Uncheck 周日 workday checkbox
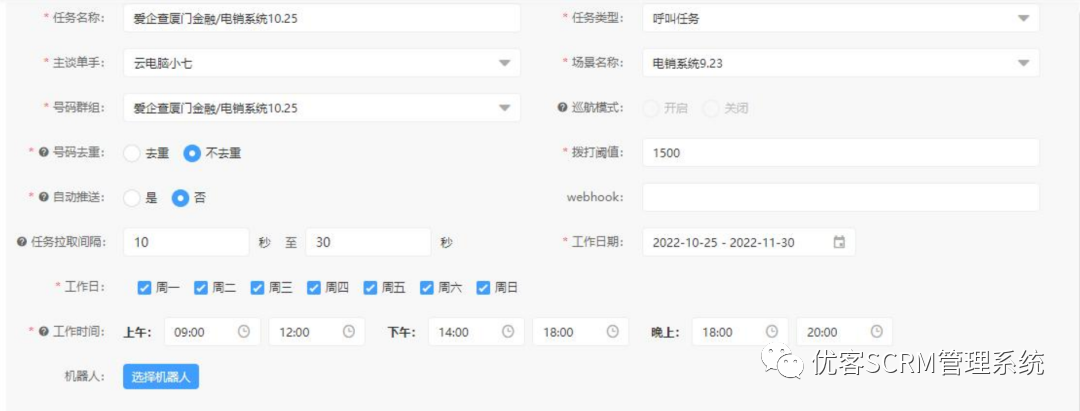 click(x=483, y=288)
